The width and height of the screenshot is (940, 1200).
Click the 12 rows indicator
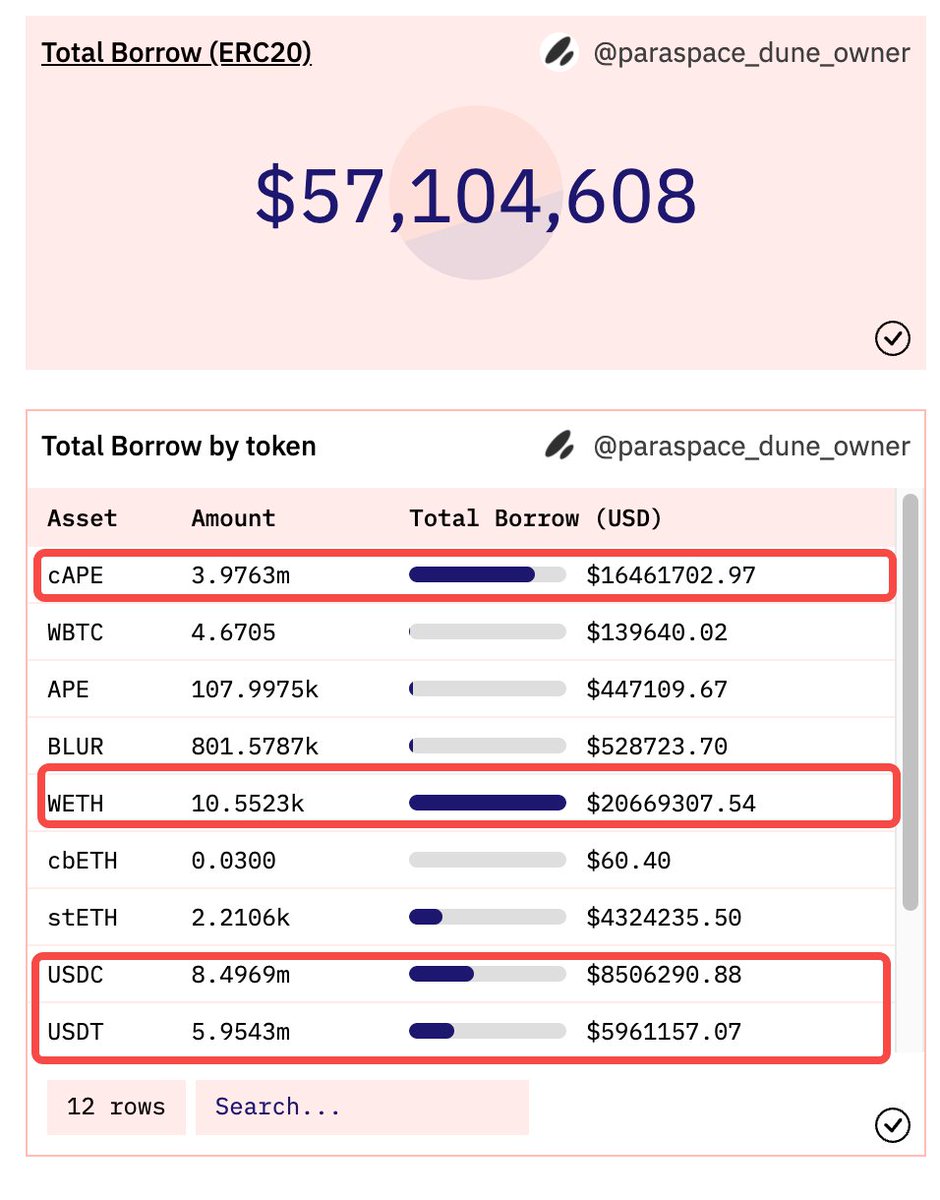pos(116,1107)
